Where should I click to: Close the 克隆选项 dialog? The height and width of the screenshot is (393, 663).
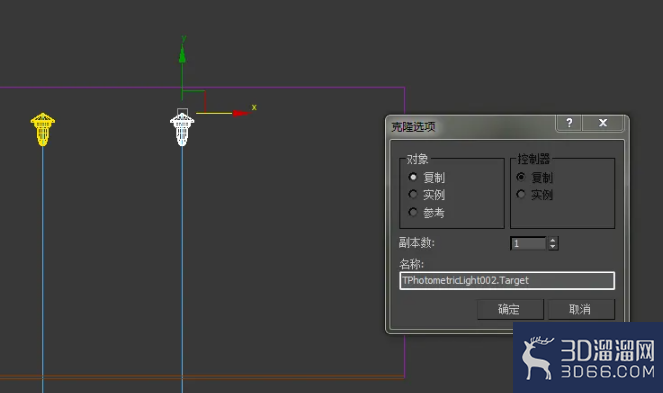pos(603,123)
